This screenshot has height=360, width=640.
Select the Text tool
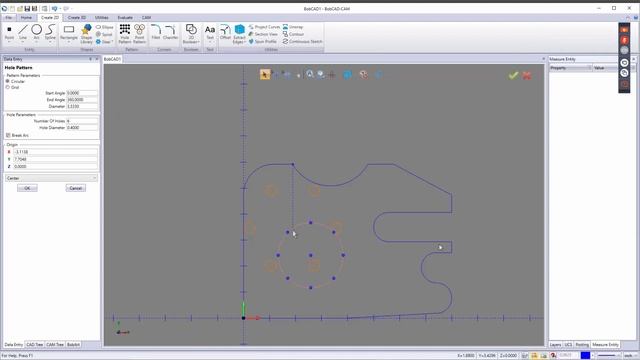pyautogui.click(x=210, y=32)
